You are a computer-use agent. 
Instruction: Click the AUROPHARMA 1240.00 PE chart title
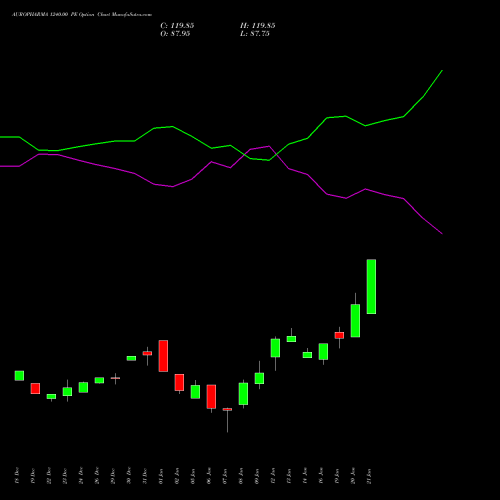tap(82, 15)
